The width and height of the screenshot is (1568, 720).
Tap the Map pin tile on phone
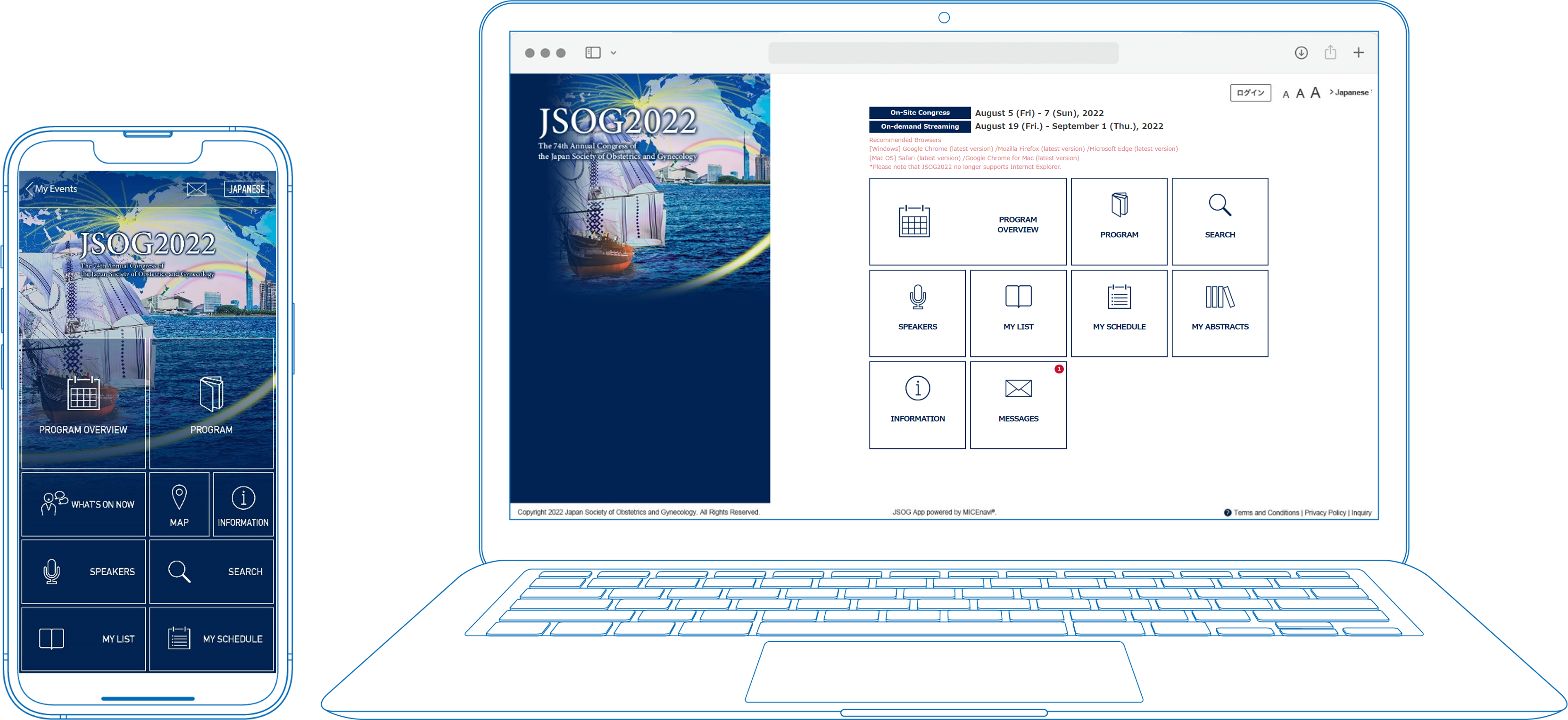pos(179,504)
